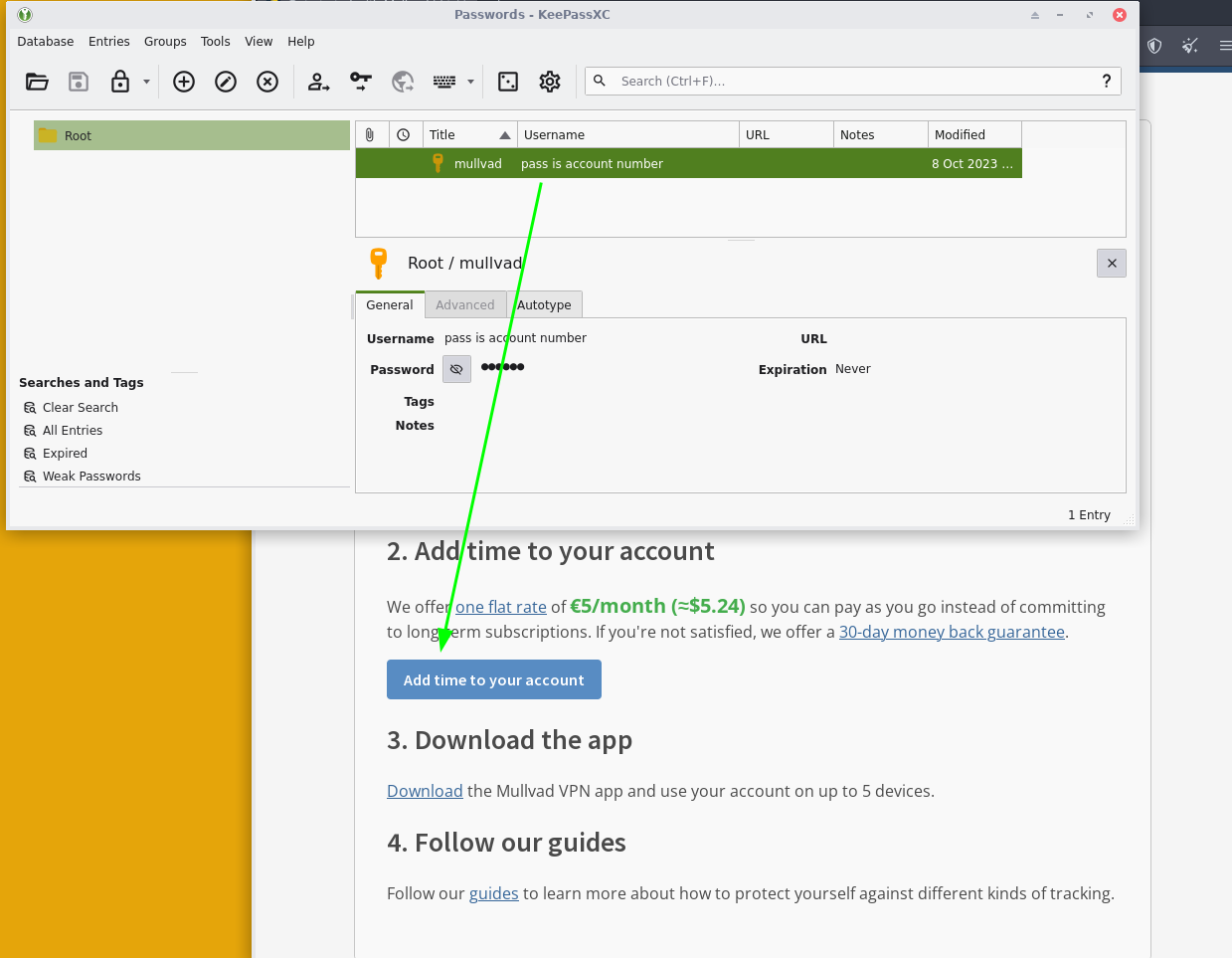Click the large key icon beside Root / mullvad
The width and height of the screenshot is (1232, 958).
(x=379, y=264)
